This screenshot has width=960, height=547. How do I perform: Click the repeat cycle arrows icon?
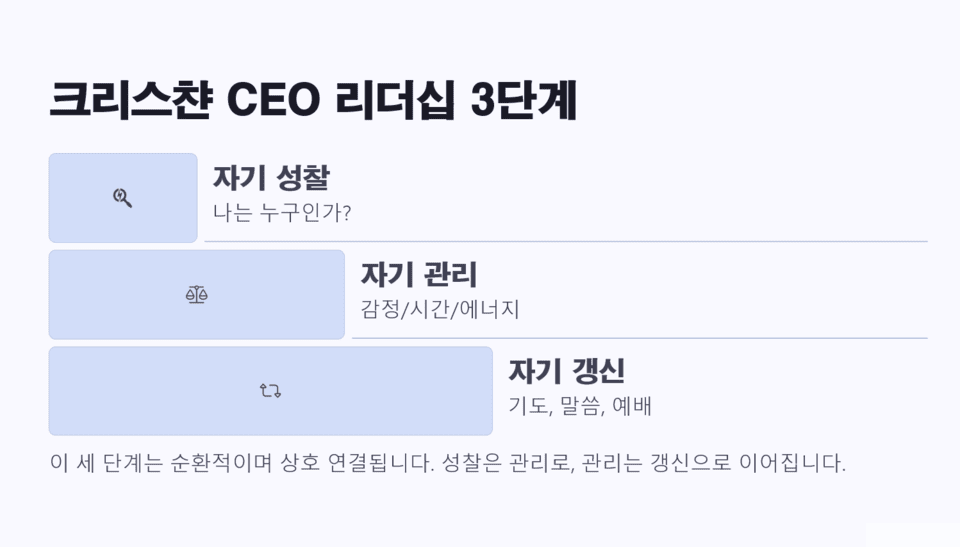click(x=270, y=391)
